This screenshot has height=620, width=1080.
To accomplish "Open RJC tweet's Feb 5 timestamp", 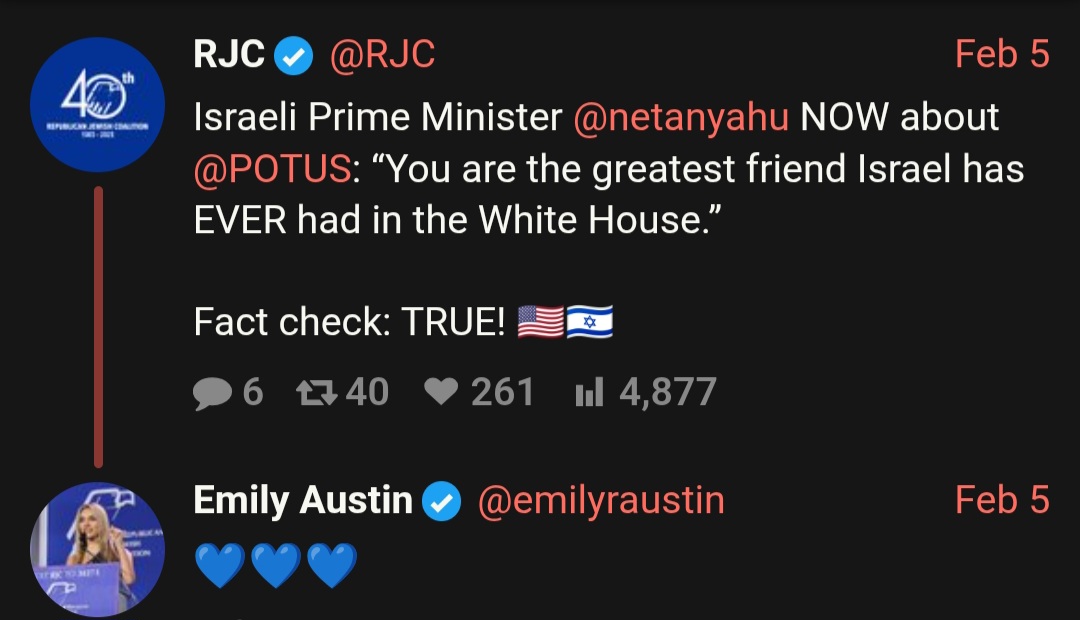I will pyautogui.click(x=1002, y=54).
